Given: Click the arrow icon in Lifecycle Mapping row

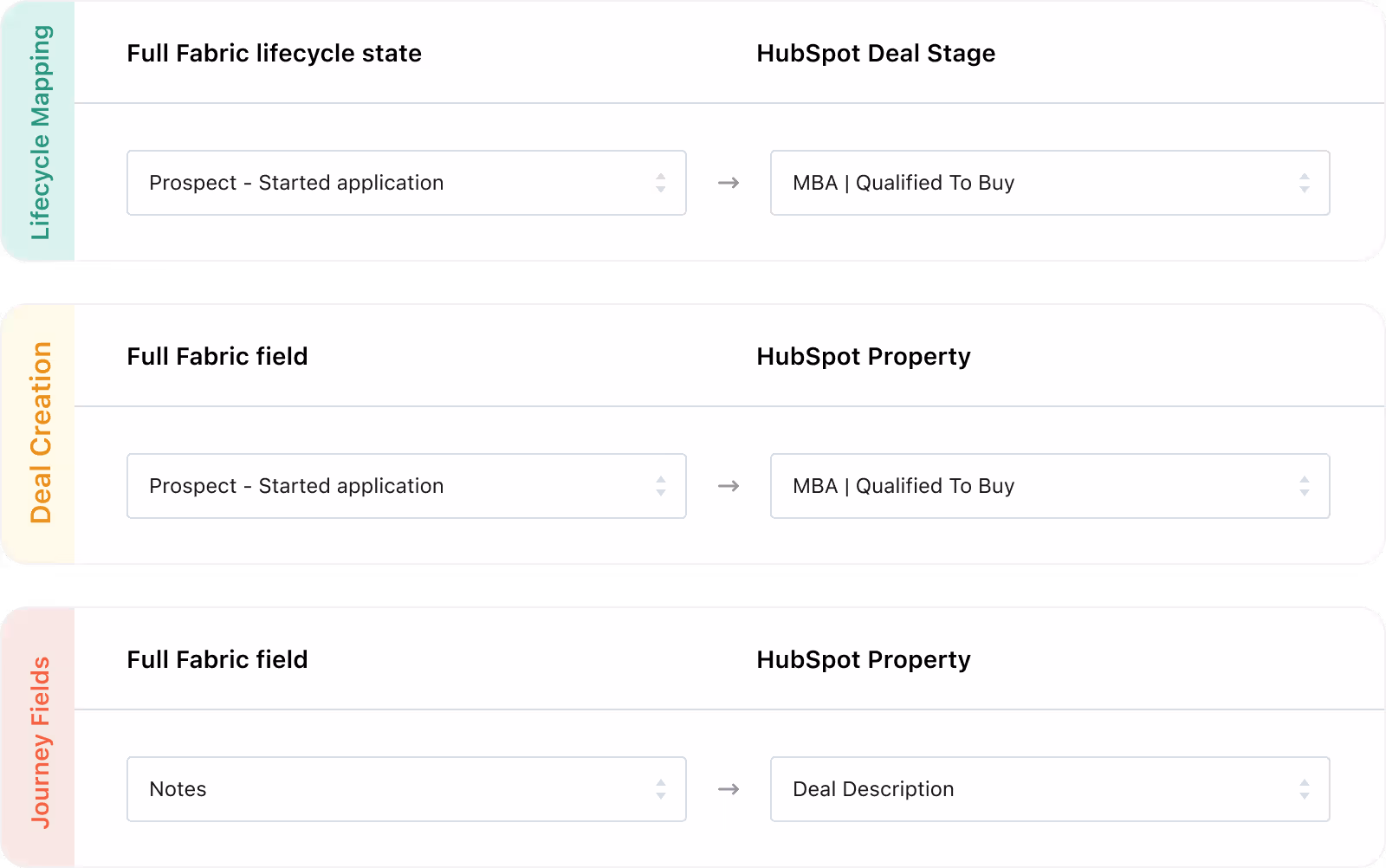Looking at the screenshot, I should (729, 183).
